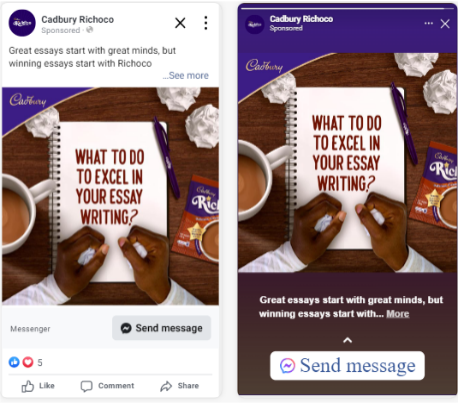Expand post text with See more
The image size is (458, 403).
186,76
